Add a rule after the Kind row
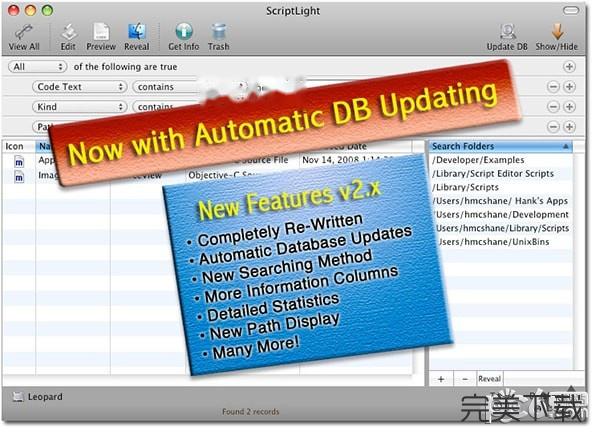The height and width of the screenshot is (436, 600). pos(569,107)
